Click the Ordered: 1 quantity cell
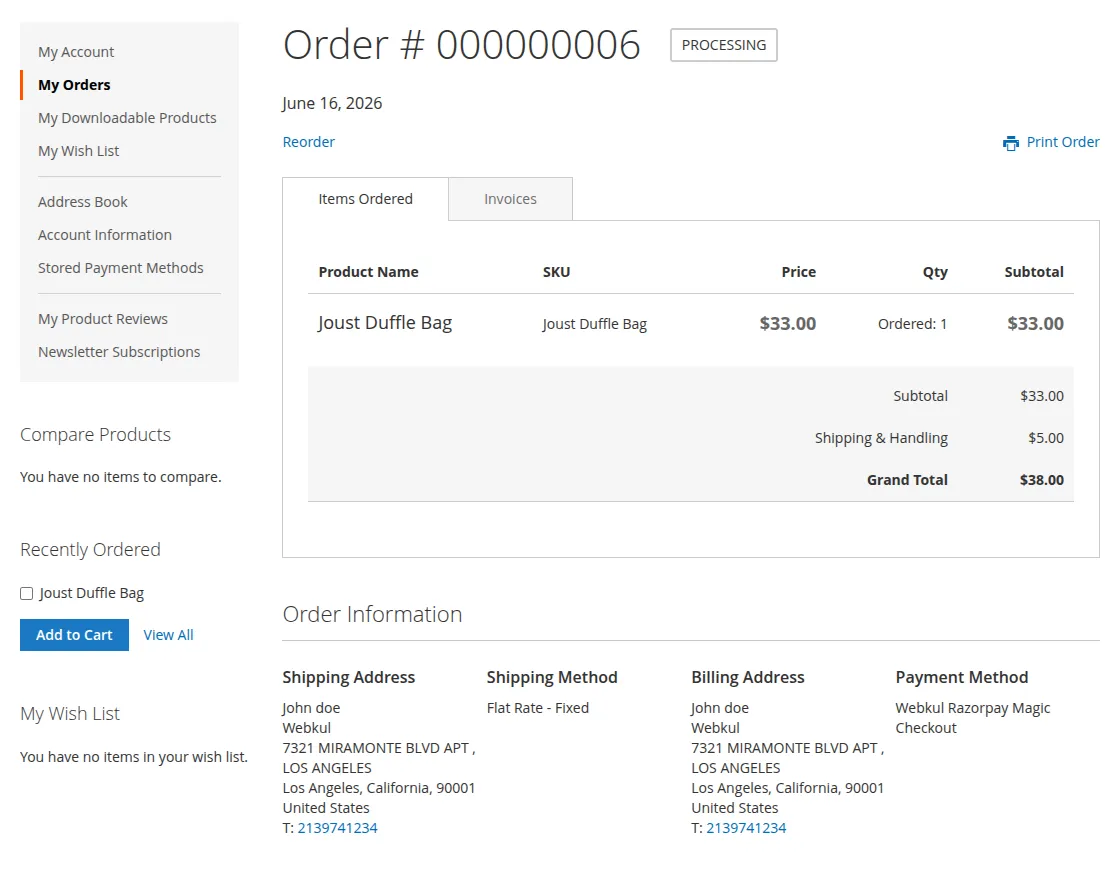1120x880 pixels. click(x=912, y=324)
